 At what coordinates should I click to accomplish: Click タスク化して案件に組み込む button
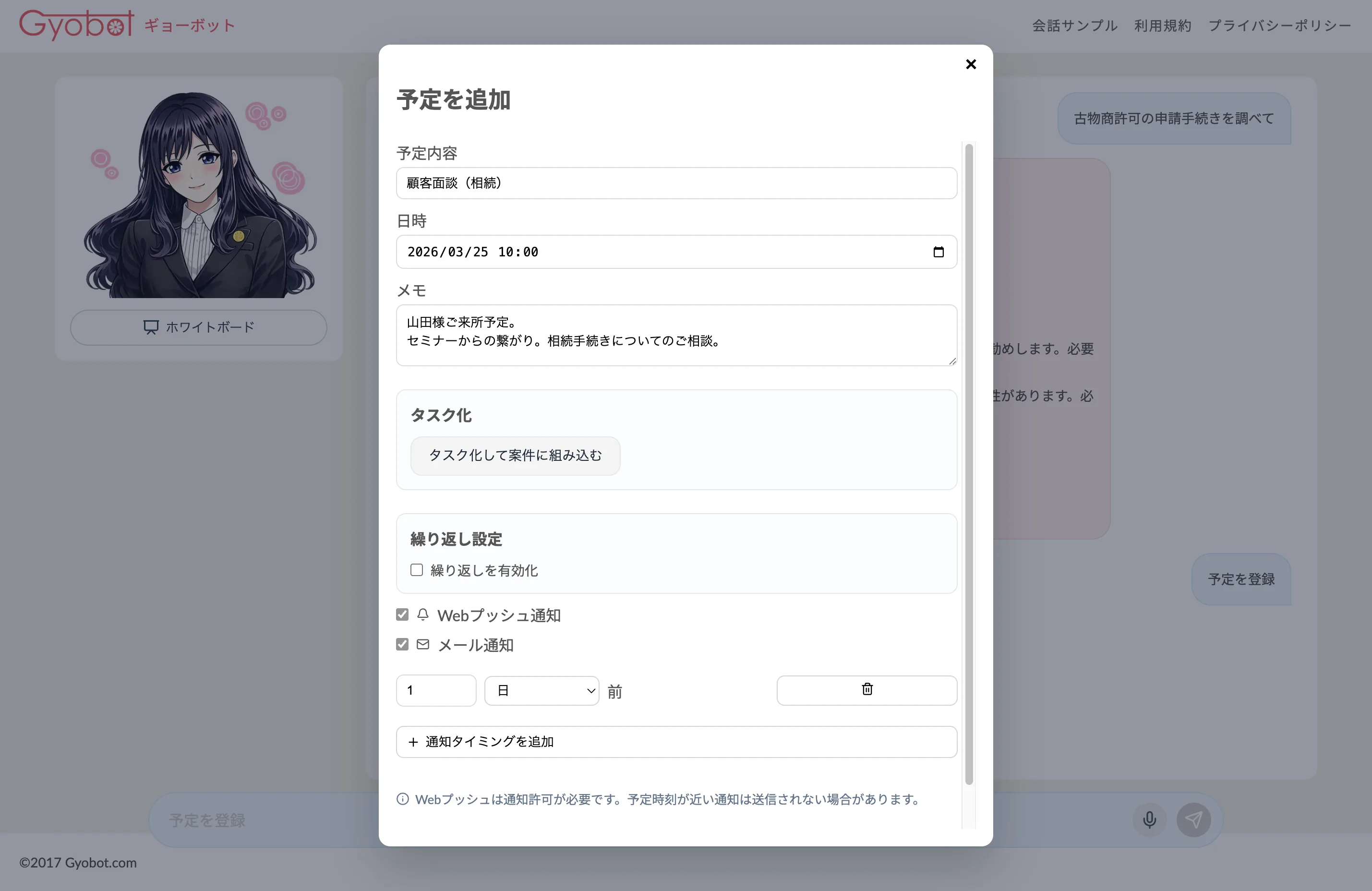click(x=515, y=456)
